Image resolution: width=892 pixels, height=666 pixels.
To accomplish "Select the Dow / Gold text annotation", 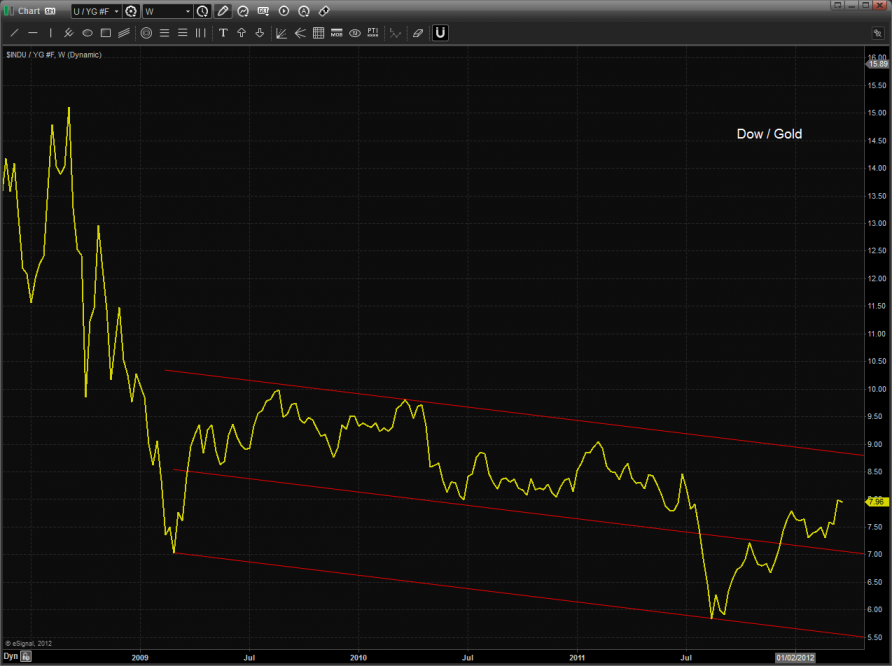I will pos(769,133).
